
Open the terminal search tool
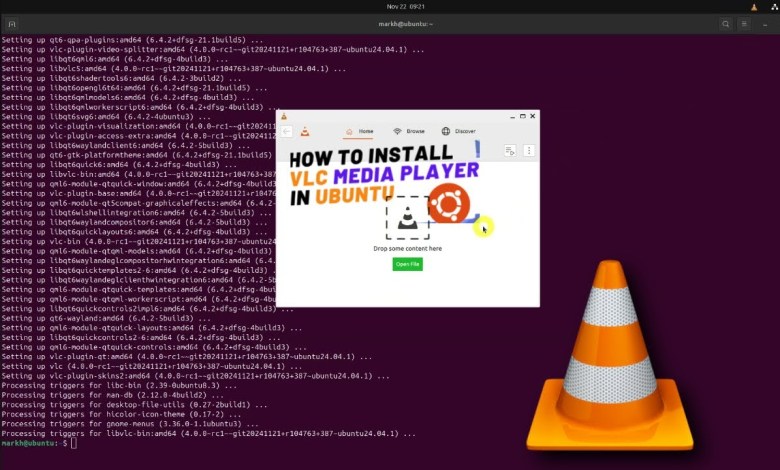pos(726,24)
